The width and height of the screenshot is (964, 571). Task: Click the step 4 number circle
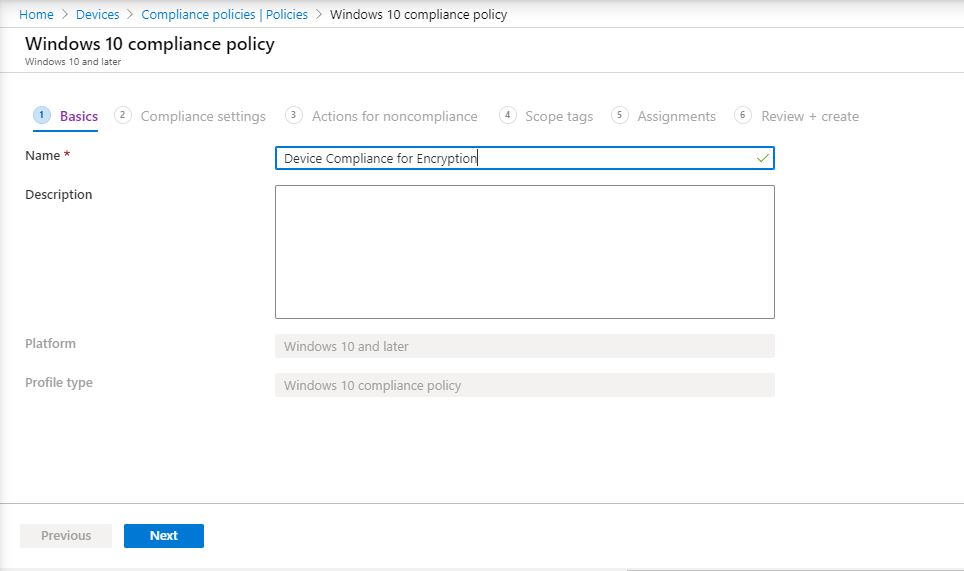tap(508, 115)
